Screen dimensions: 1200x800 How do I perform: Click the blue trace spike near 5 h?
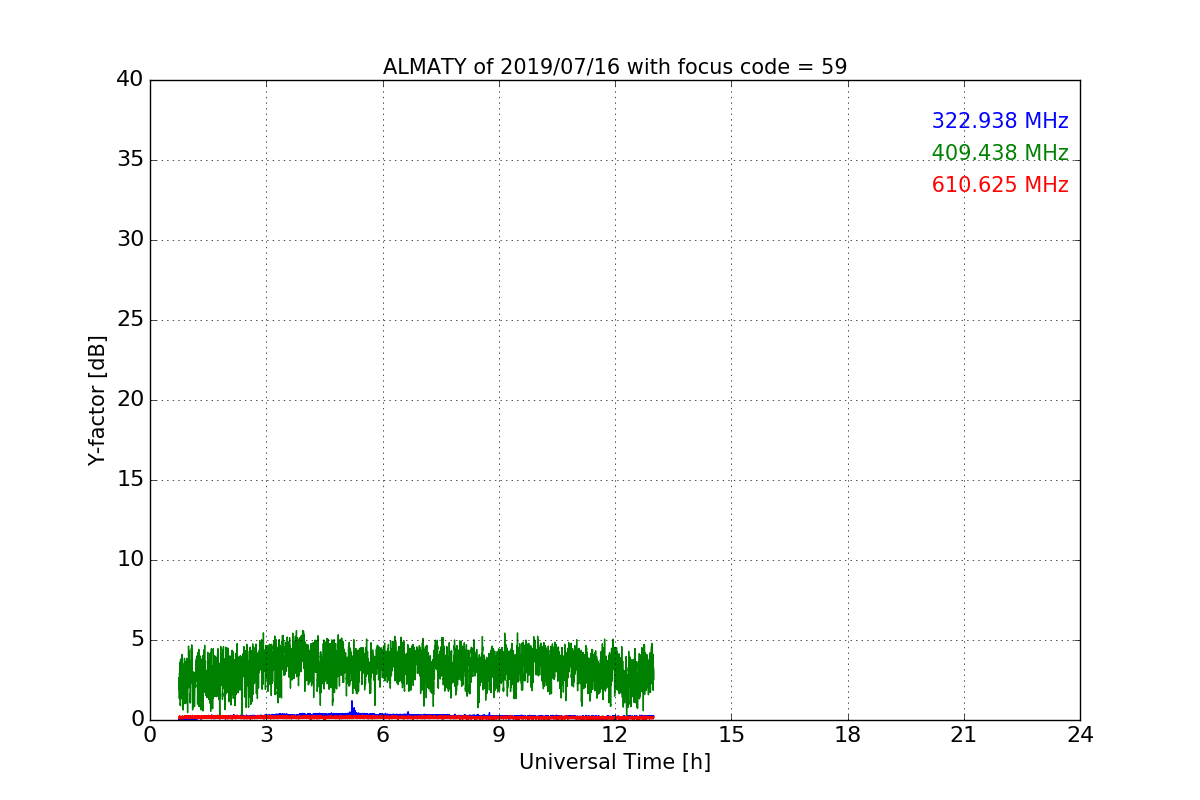click(352, 707)
